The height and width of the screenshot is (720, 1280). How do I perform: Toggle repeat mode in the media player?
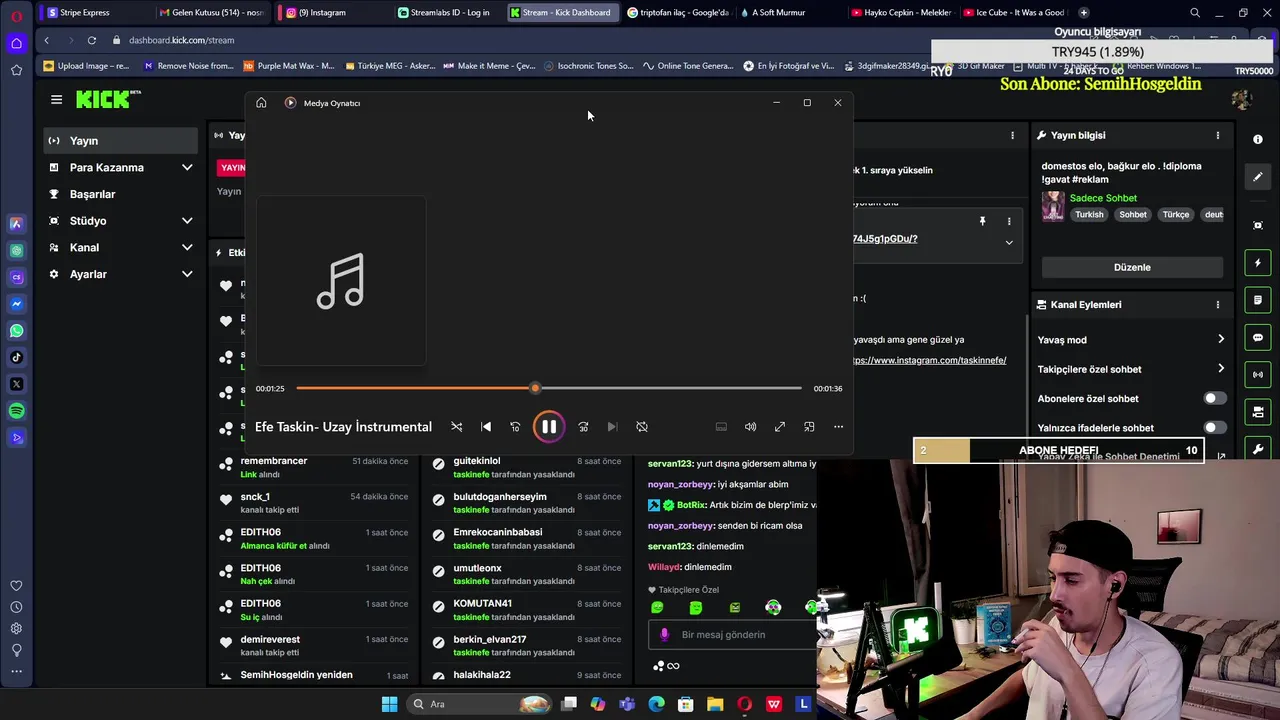[642, 427]
